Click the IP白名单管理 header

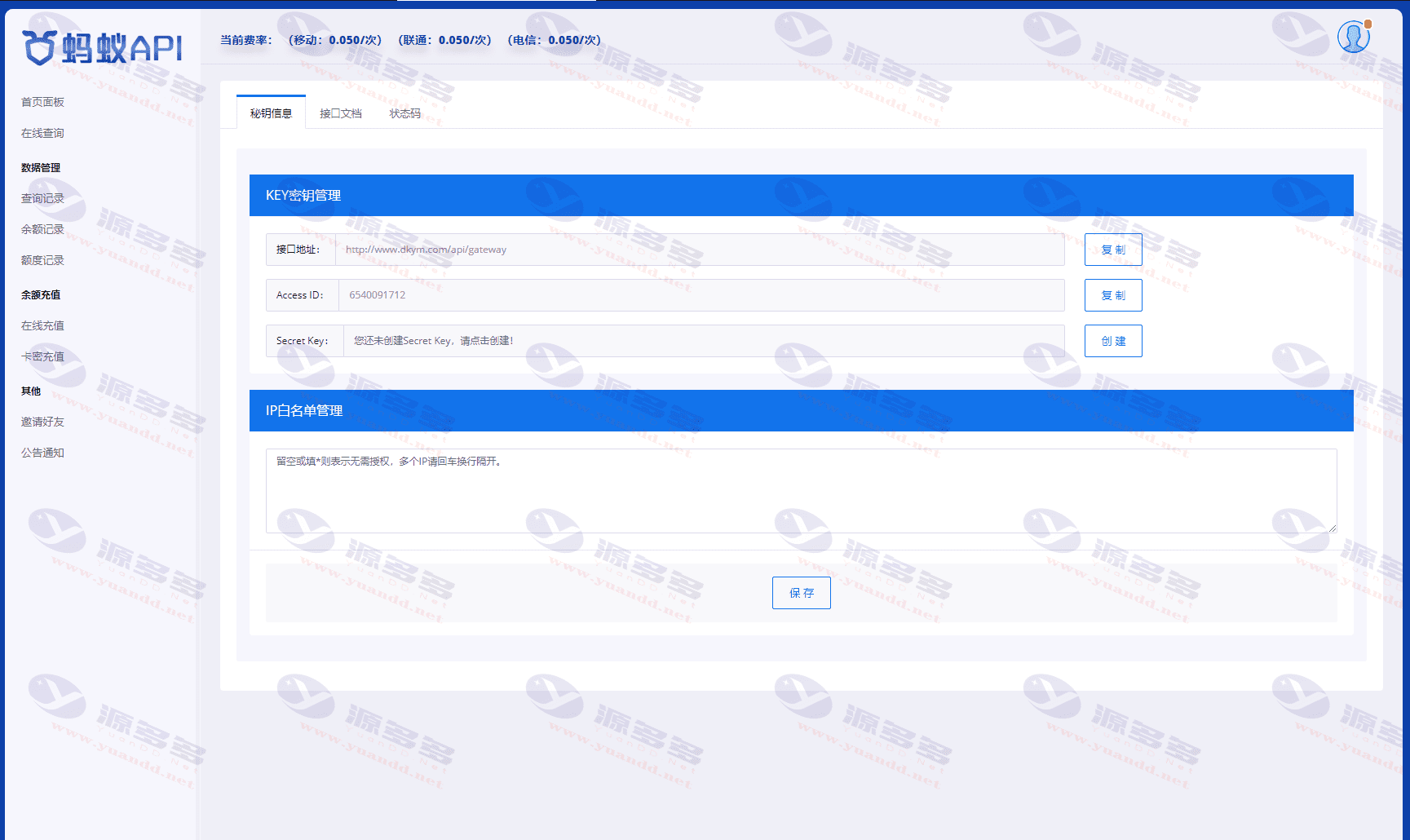pyautogui.click(x=802, y=410)
